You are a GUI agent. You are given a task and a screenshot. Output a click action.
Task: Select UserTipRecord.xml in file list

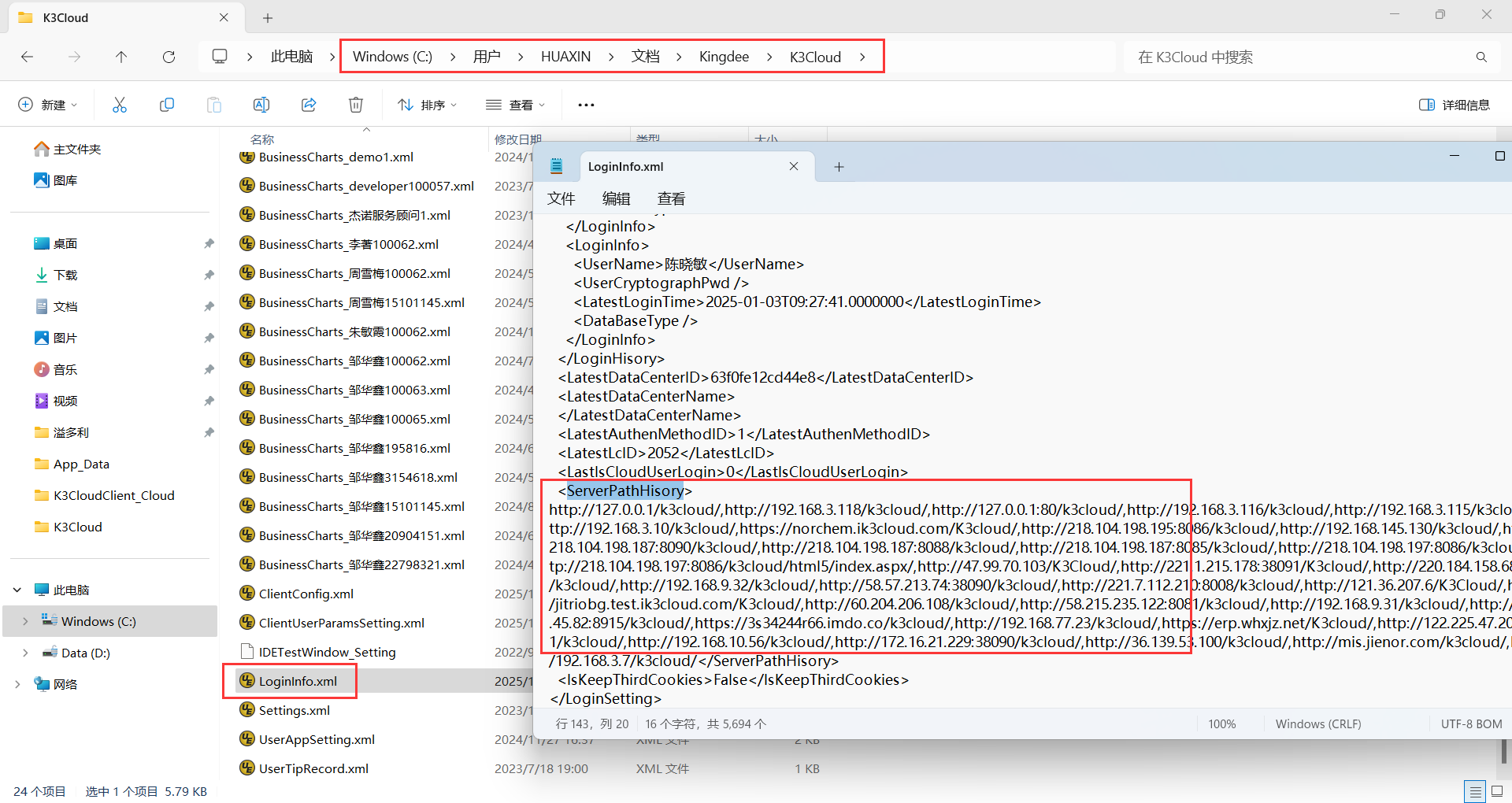tap(313, 768)
